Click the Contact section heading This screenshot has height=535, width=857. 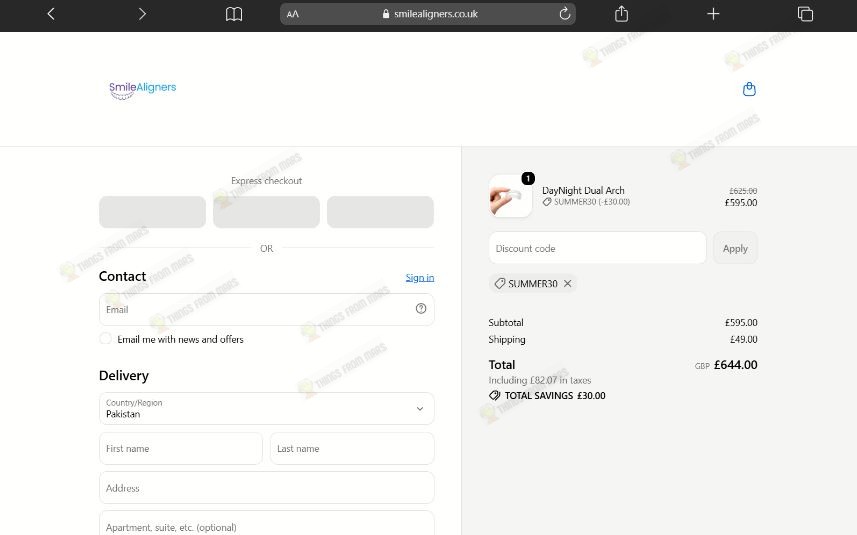[x=122, y=276]
